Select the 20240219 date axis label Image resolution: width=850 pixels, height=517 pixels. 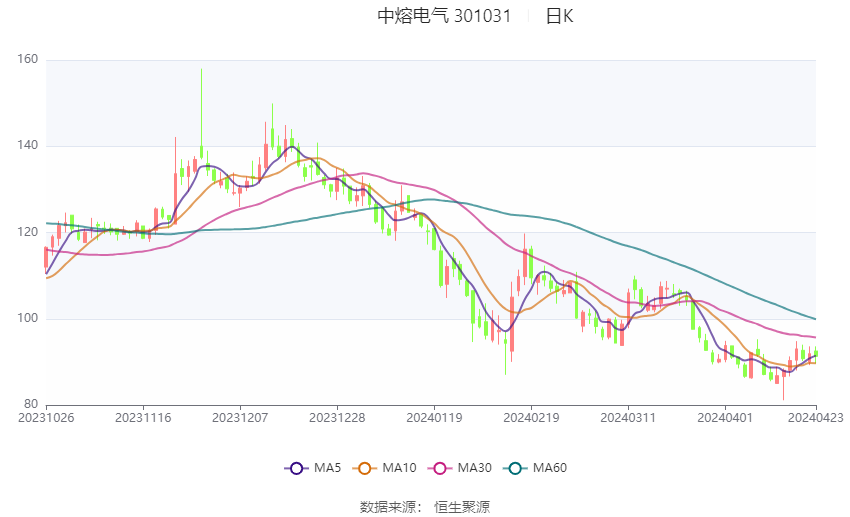[x=531, y=418]
